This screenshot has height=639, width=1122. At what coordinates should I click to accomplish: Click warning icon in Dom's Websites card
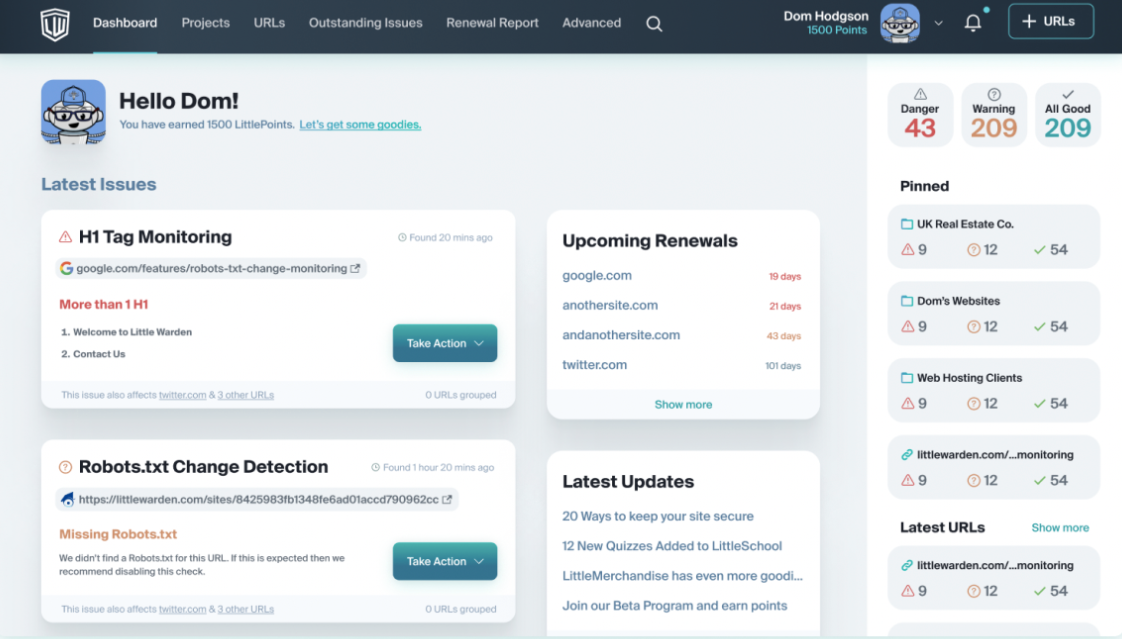[973, 326]
